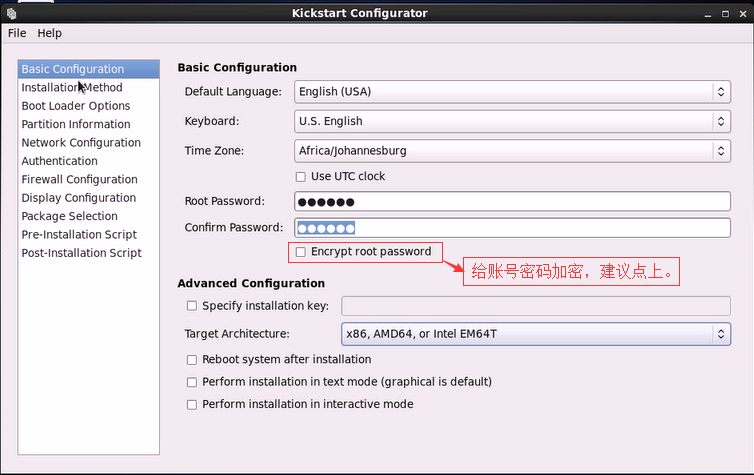Open the Time Zone dropdown
Viewport: 754px width, 475px height.
pos(512,151)
